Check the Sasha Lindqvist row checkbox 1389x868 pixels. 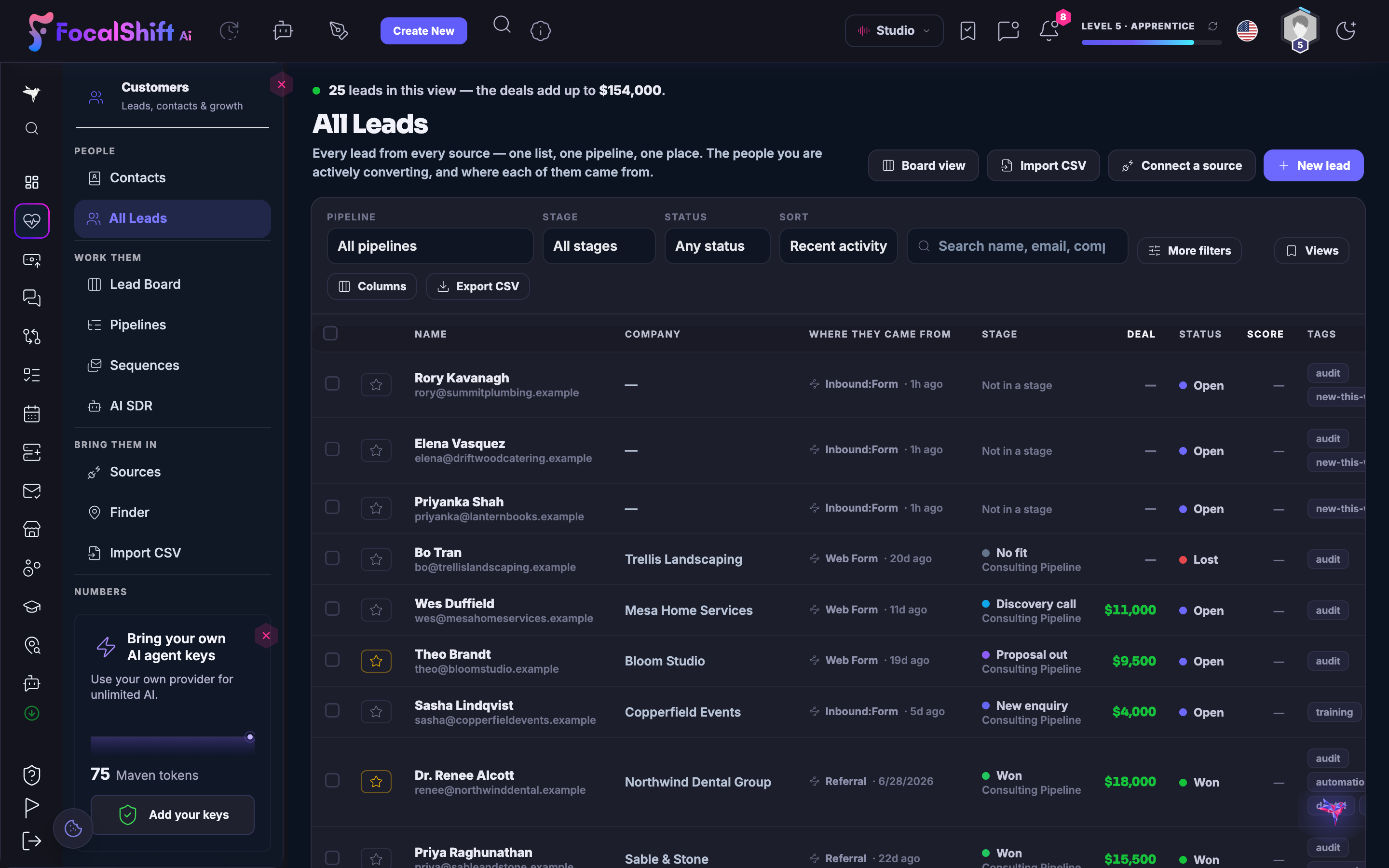tap(332, 711)
